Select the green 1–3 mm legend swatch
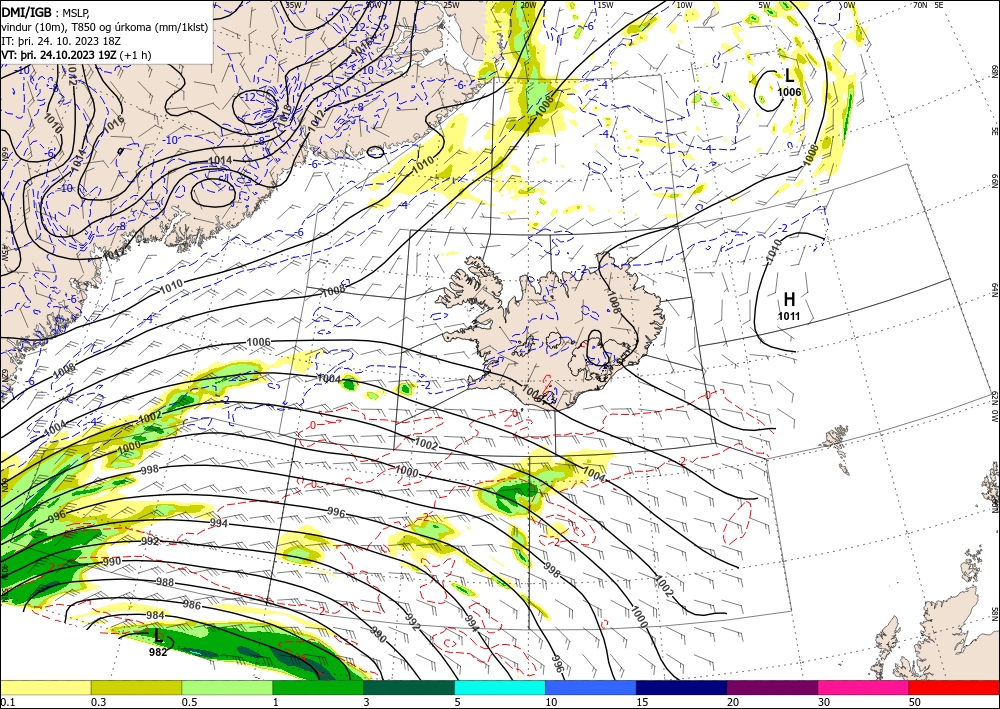Image resolution: width=1000 pixels, height=709 pixels. (318, 687)
